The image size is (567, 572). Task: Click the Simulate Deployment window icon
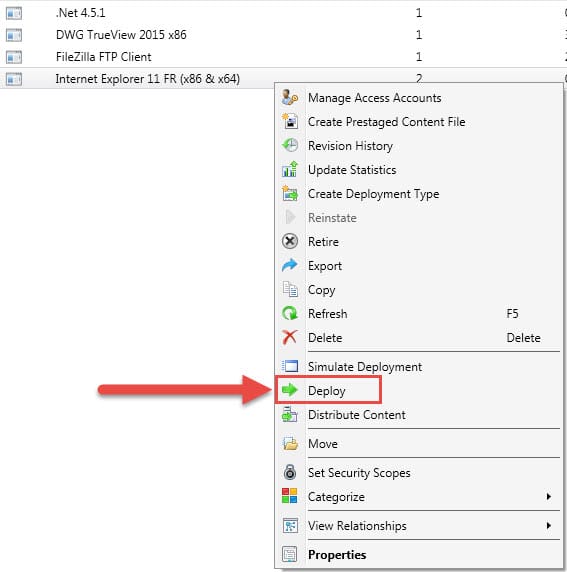click(x=290, y=366)
